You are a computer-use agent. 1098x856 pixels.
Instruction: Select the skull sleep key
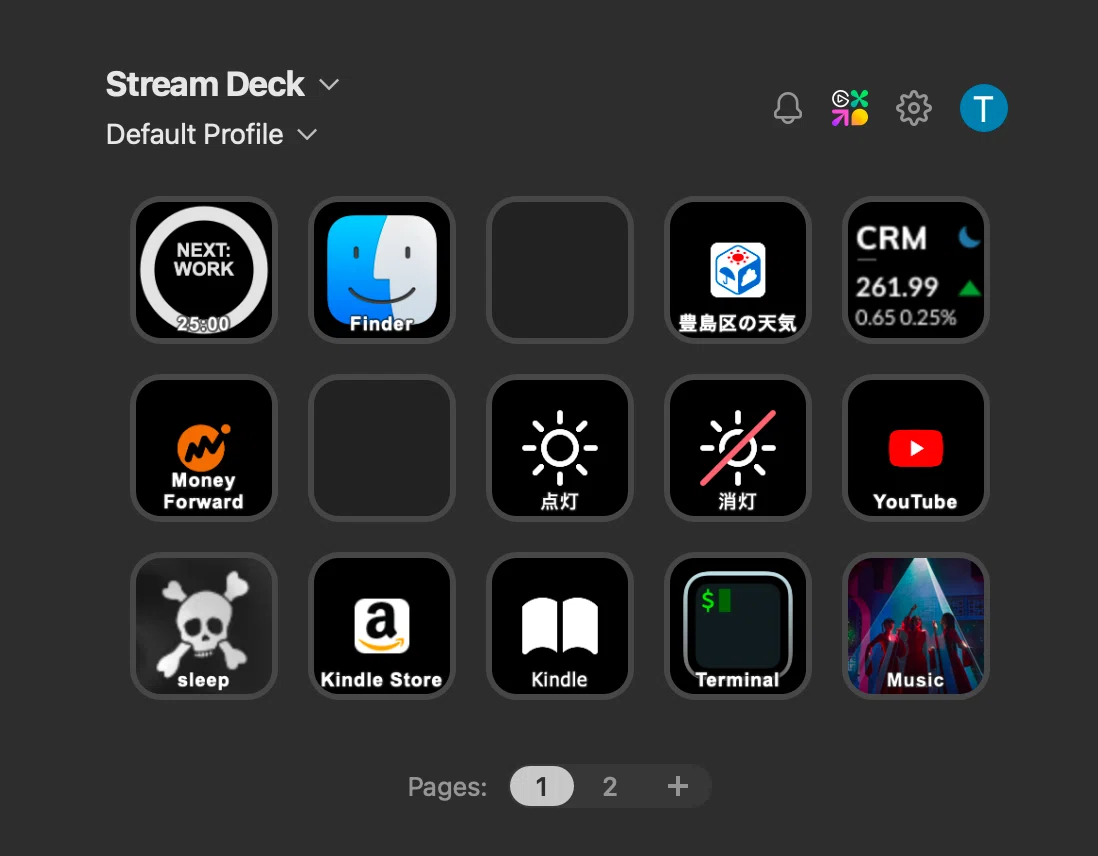coord(204,626)
